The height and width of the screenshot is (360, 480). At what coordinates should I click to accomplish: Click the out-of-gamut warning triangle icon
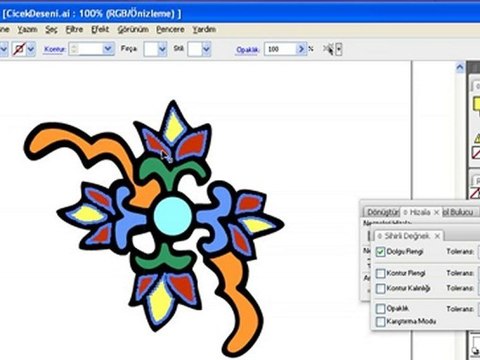477,138
